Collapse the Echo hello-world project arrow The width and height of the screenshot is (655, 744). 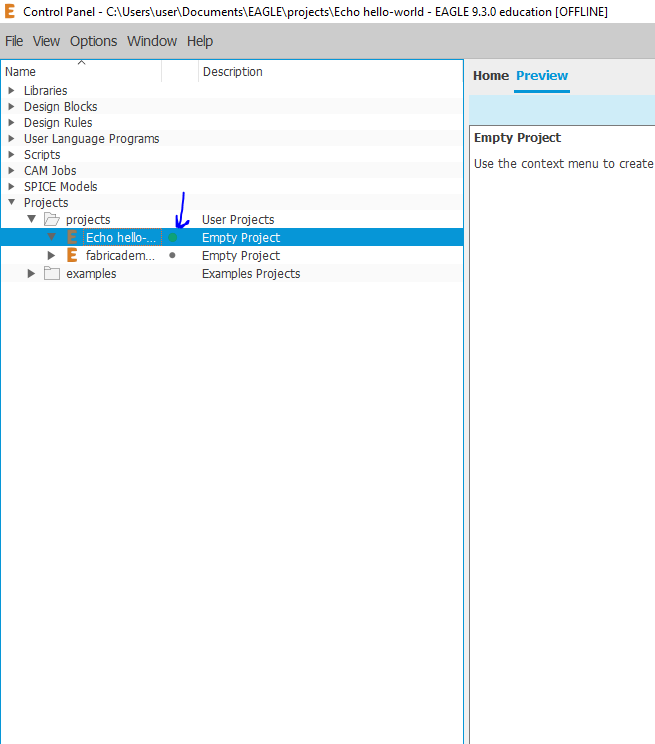pyautogui.click(x=51, y=237)
